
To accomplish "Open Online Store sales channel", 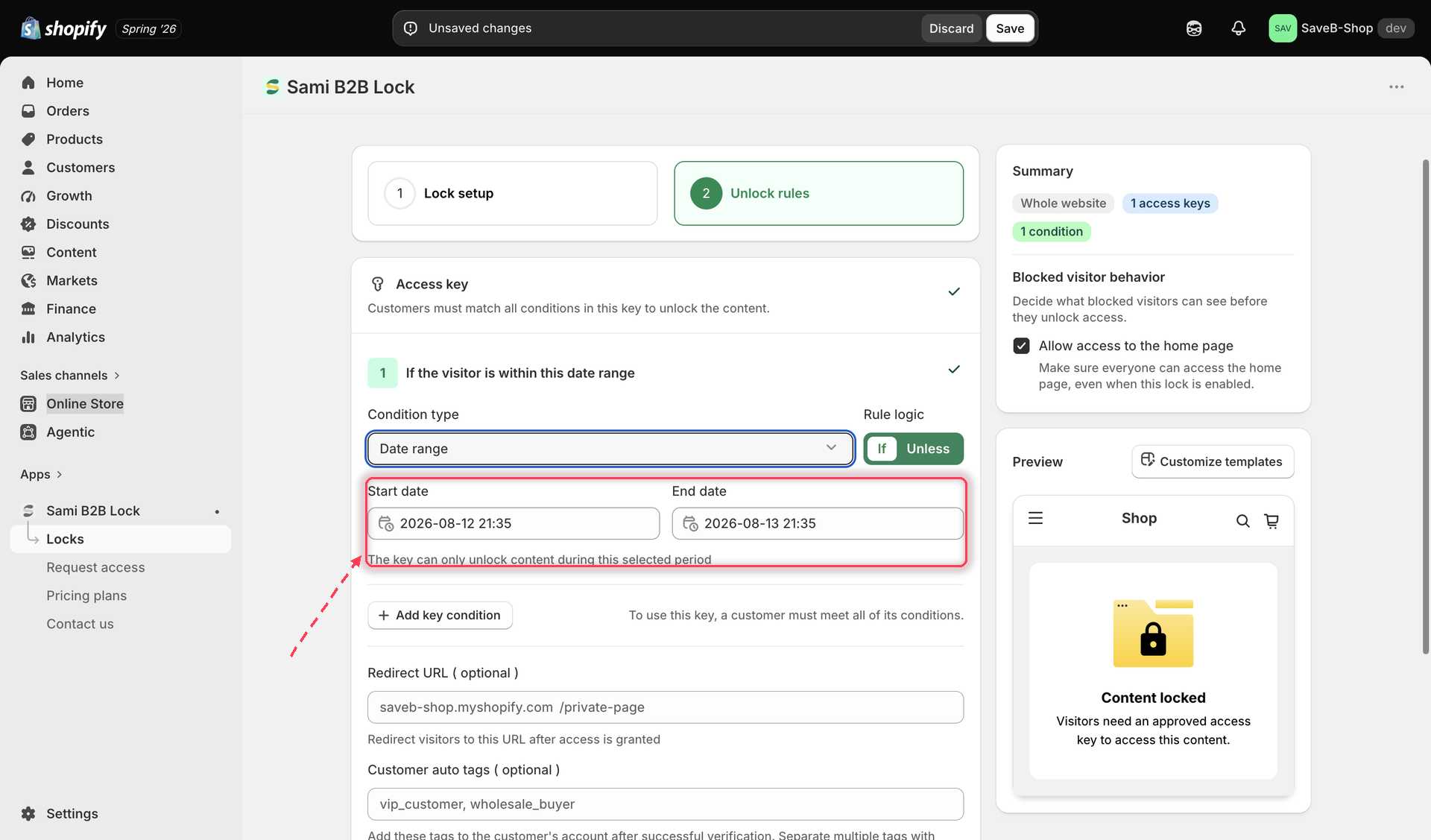I will (x=85, y=404).
